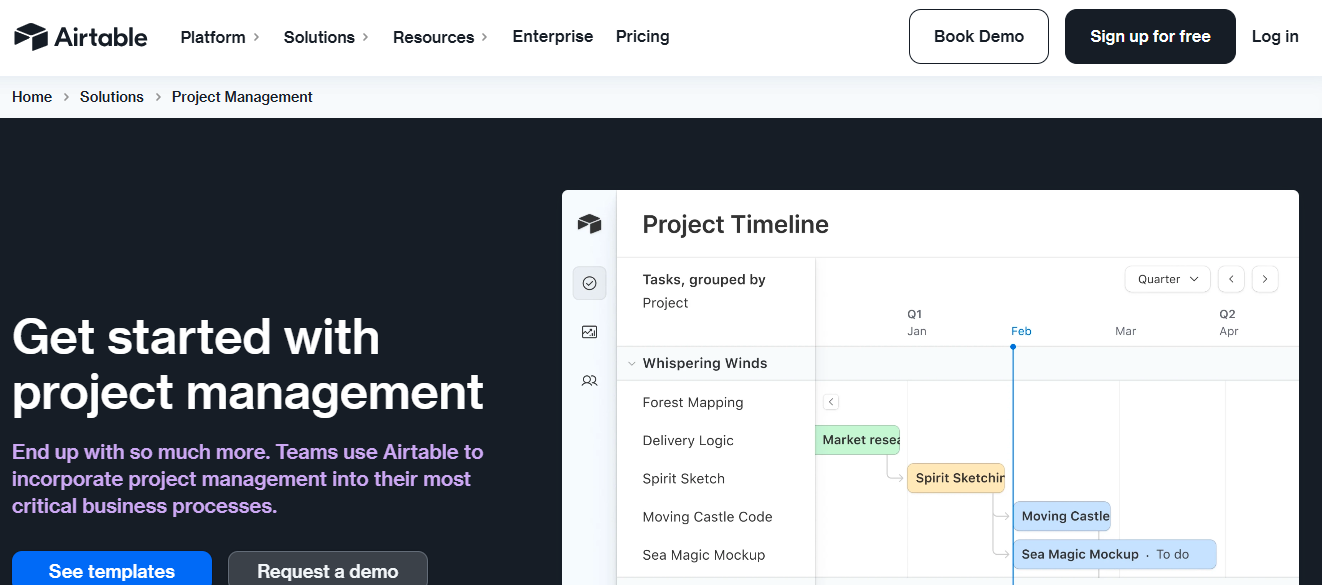Image resolution: width=1322 pixels, height=585 pixels.
Task: Click the Project Timeline title
Action: tap(736, 225)
